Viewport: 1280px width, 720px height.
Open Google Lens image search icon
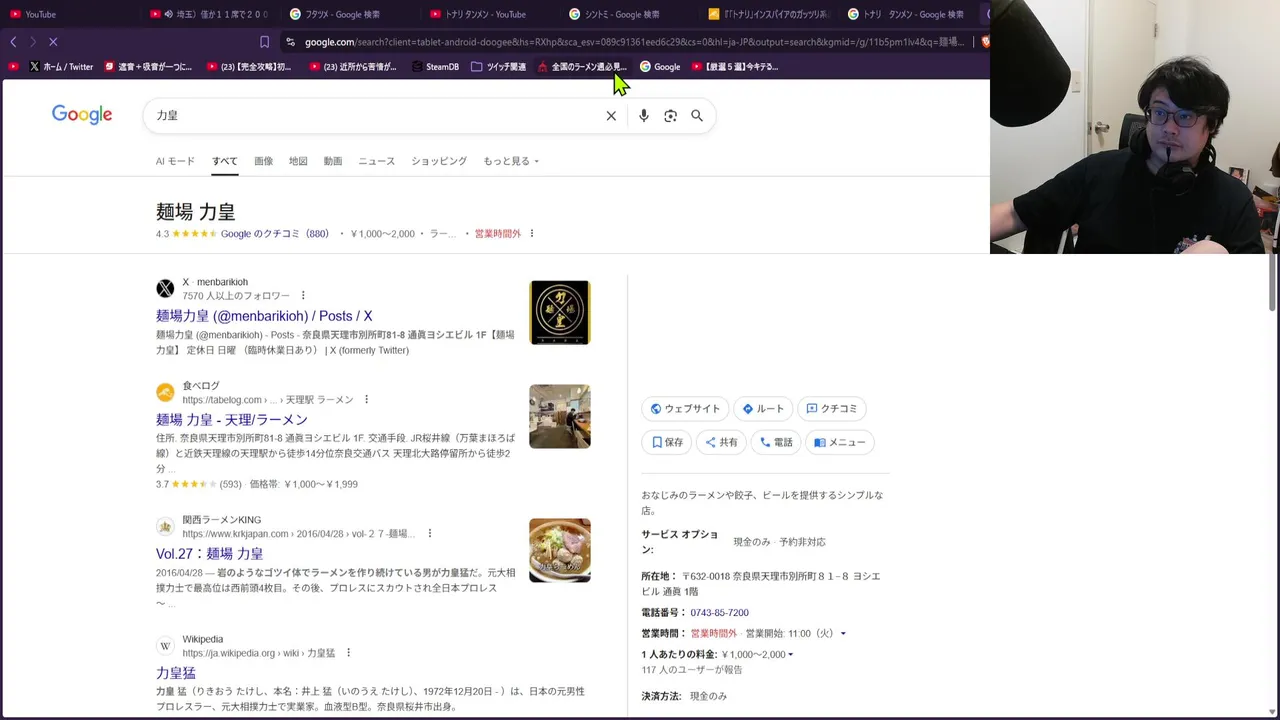coord(671,116)
